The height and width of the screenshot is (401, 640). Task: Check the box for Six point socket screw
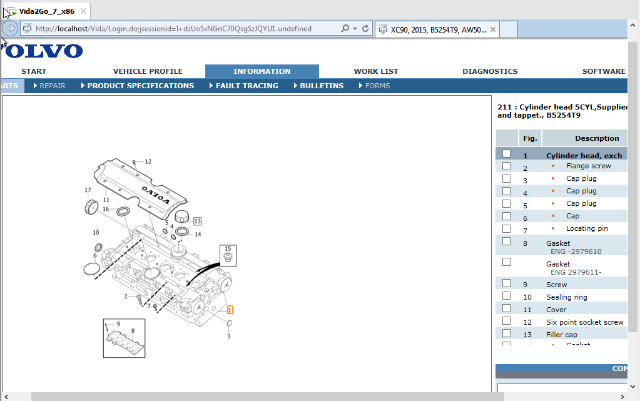pos(506,321)
